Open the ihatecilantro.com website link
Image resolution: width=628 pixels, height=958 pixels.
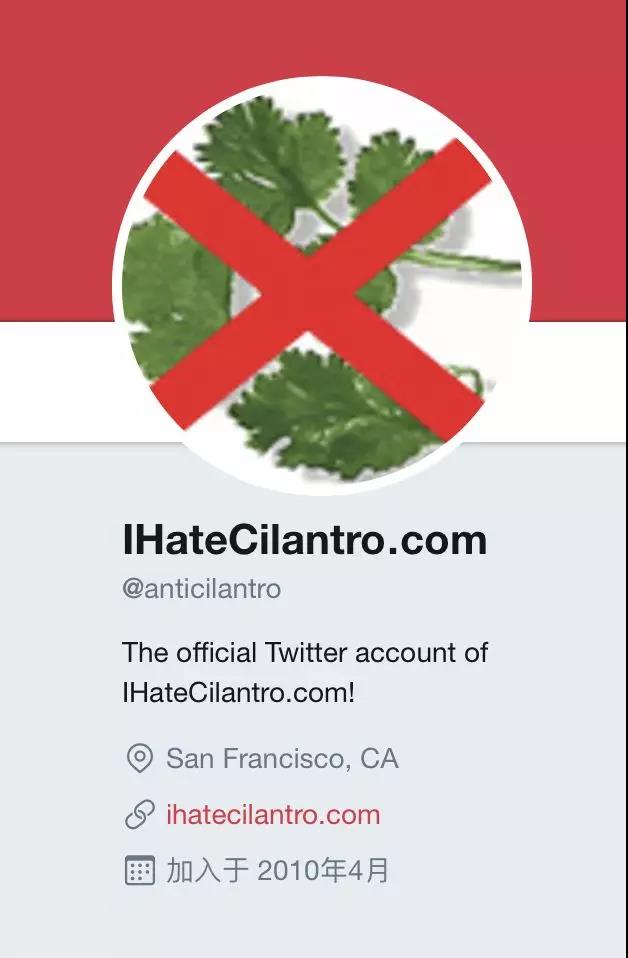coord(273,815)
